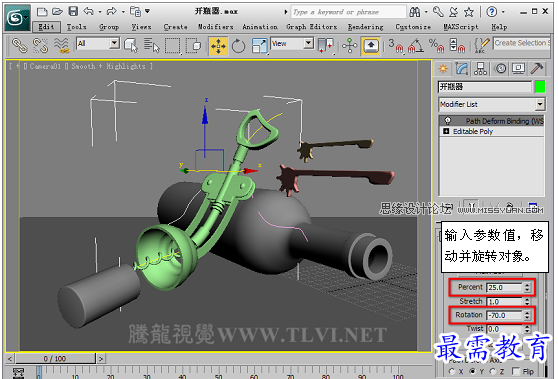
Task: Click the binoculars search icon
Action: click(414, 12)
